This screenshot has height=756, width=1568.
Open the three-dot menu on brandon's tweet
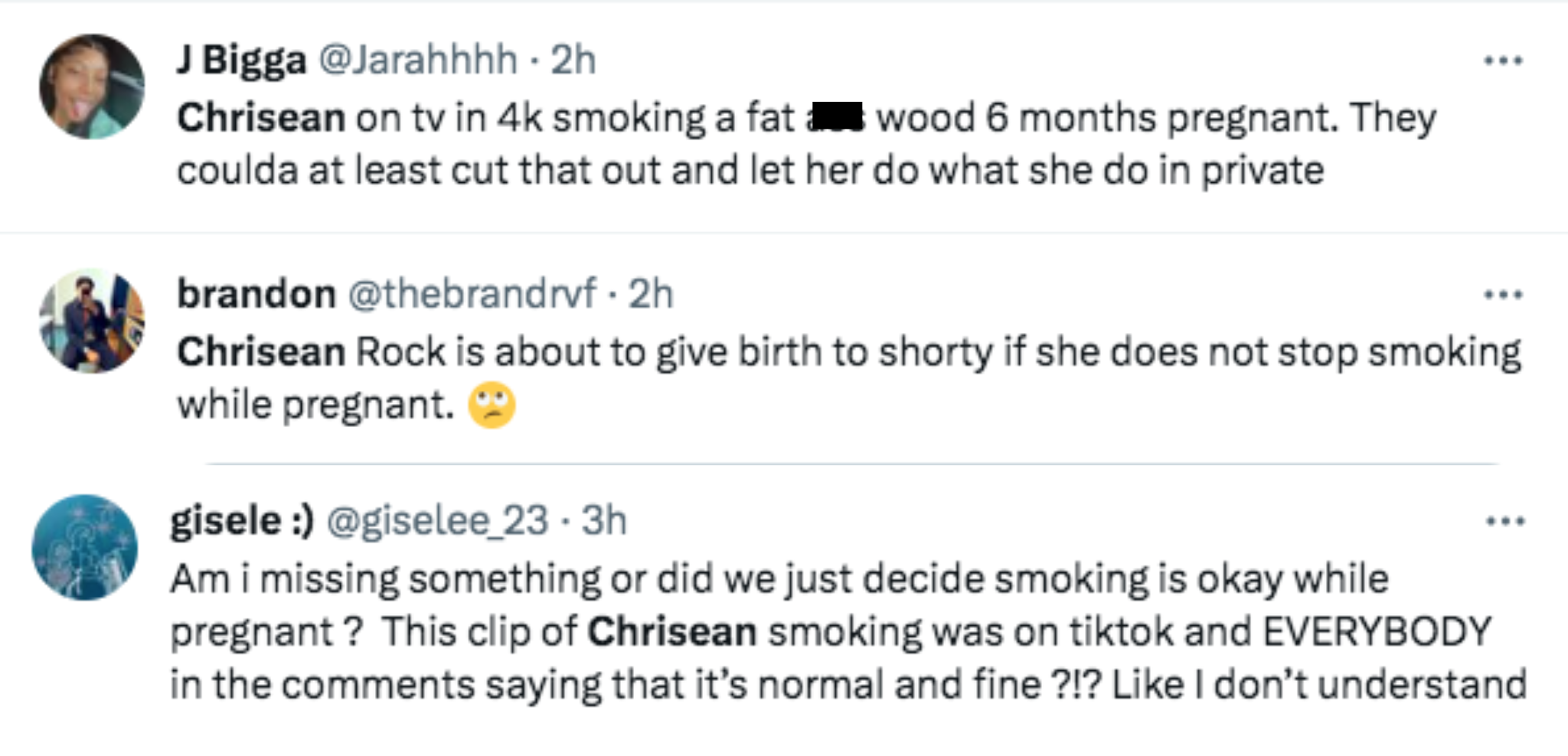(x=1503, y=294)
